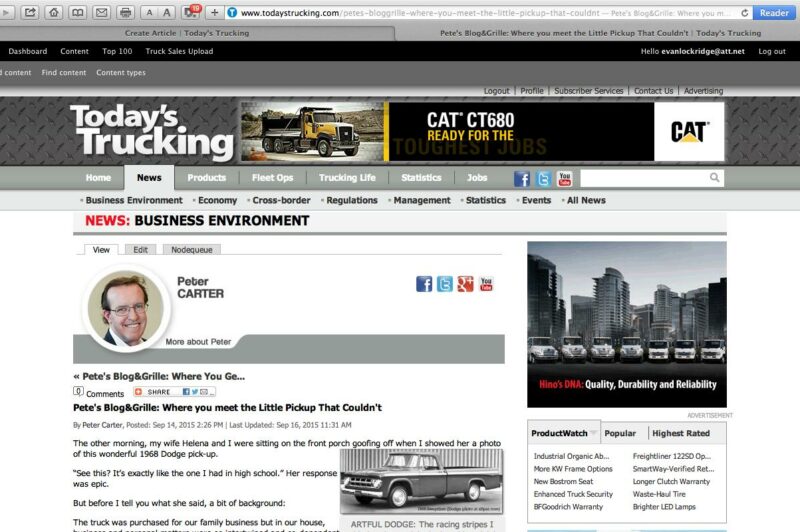Image resolution: width=800 pixels, height=532 pixels.
Task: Open the Edit tab of the article
Action: click(140, 249)
